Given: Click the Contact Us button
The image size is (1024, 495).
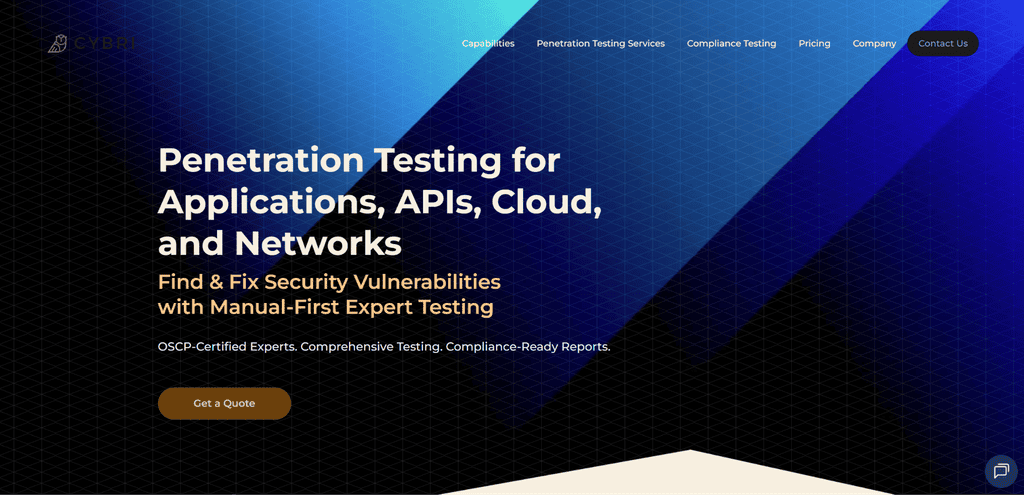Looking at the screenshot, I should click(943, 43).
